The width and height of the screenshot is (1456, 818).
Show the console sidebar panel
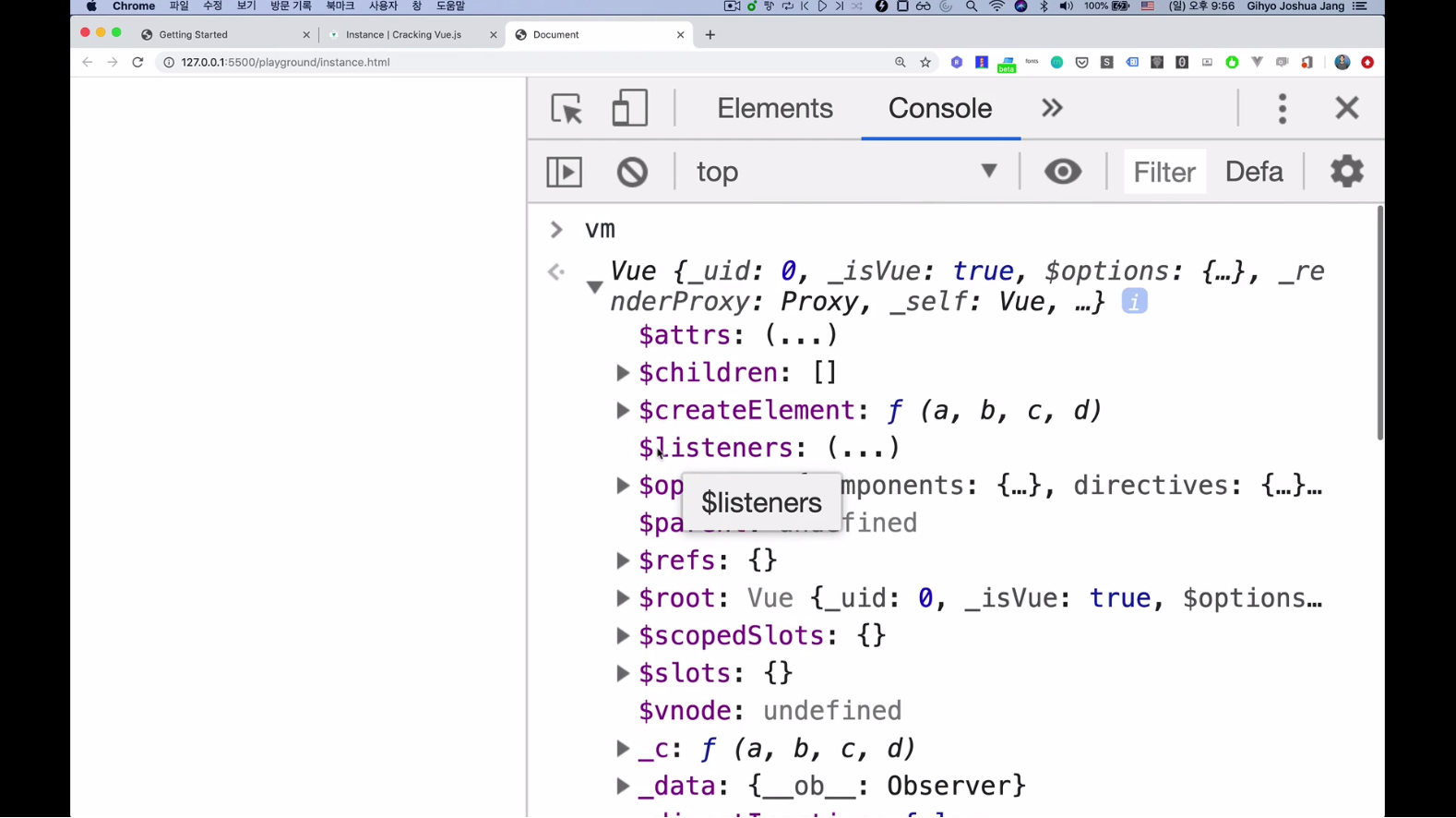tap(564, 172)
